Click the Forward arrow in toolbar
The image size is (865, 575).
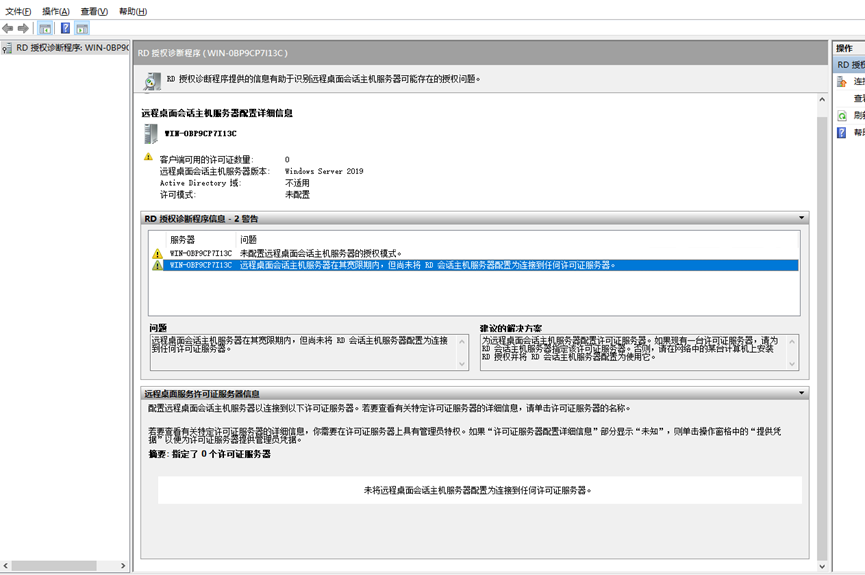click(24, 29)
